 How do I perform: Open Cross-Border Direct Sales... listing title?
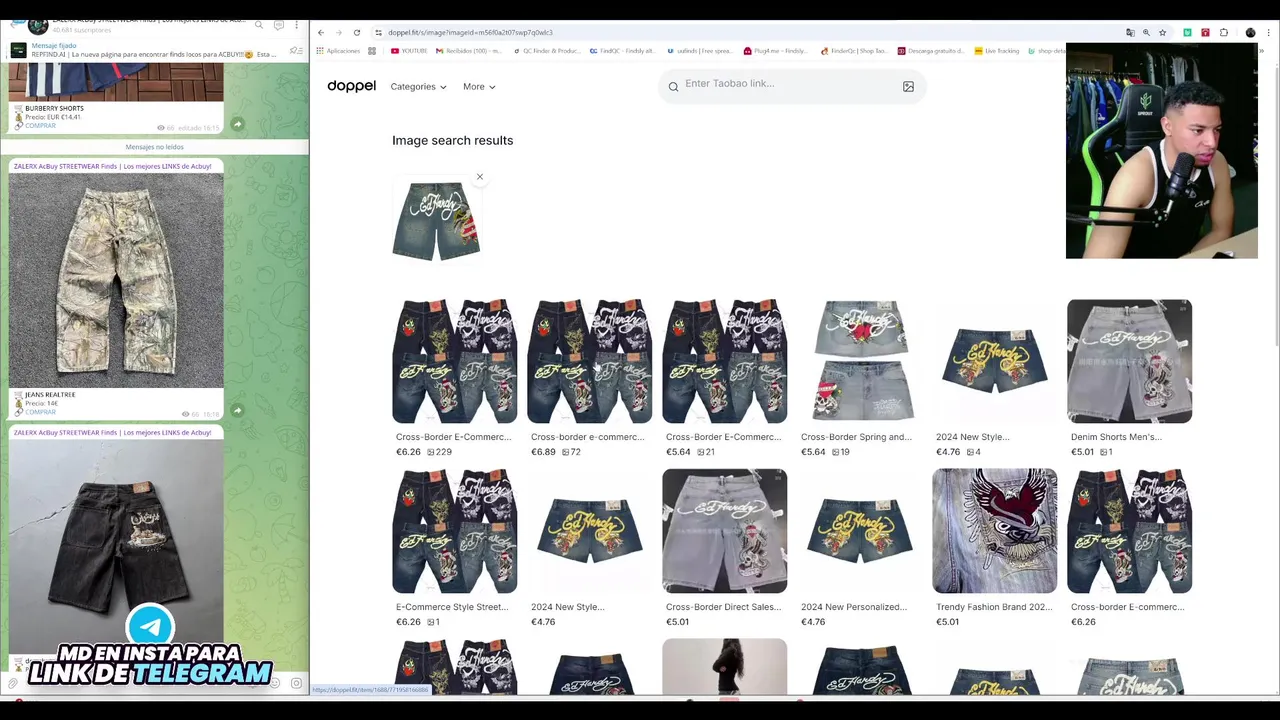click(723, 607)
